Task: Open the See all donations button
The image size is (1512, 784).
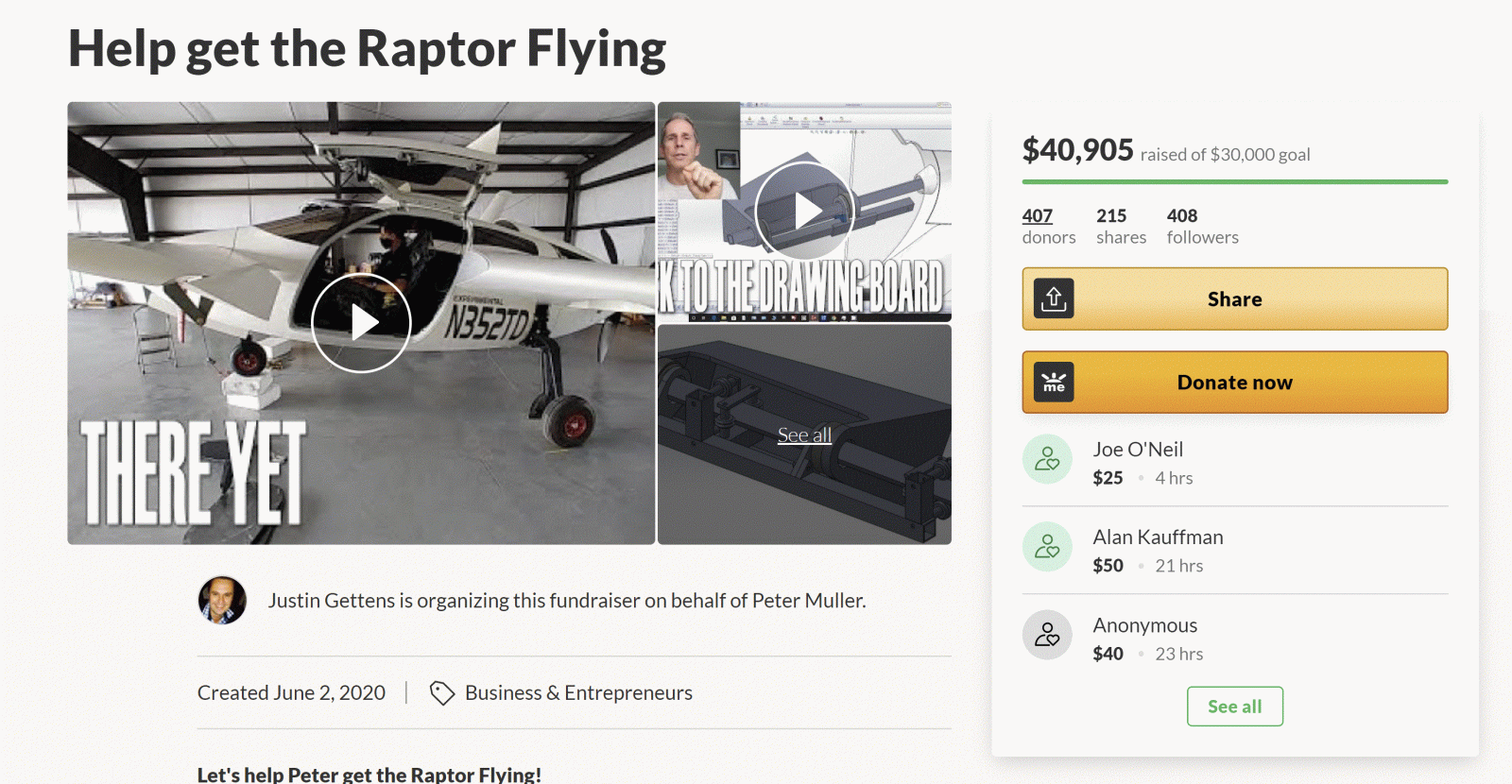Action: click(x=1234, y=707)
